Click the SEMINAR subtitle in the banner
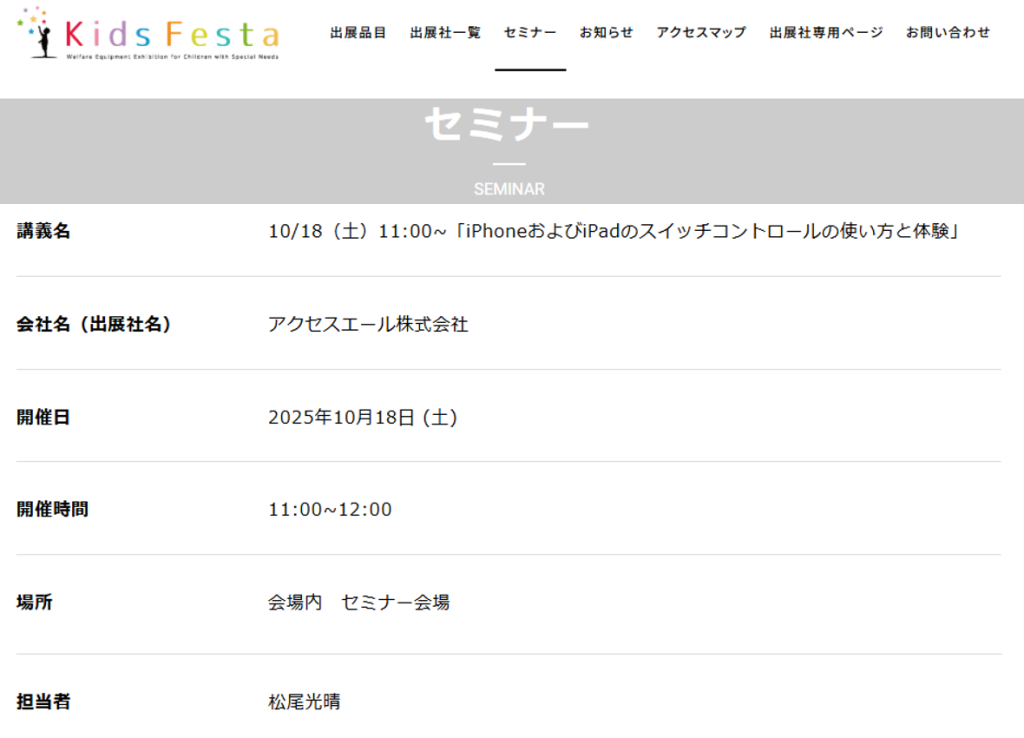The height and width of the screenshot is (738, 1024). pyautogui.click(x=509, y=189)
